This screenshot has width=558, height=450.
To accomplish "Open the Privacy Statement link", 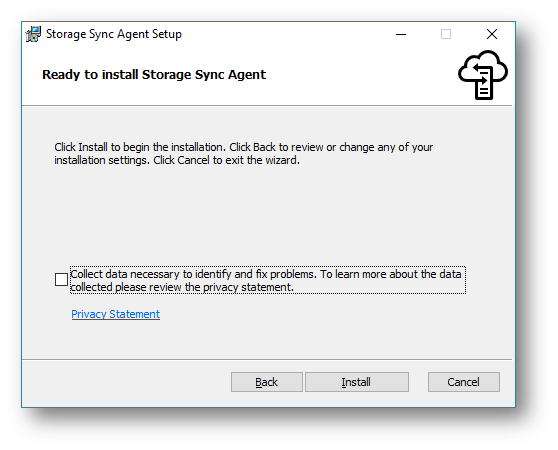I will click(x=116, y=314).
